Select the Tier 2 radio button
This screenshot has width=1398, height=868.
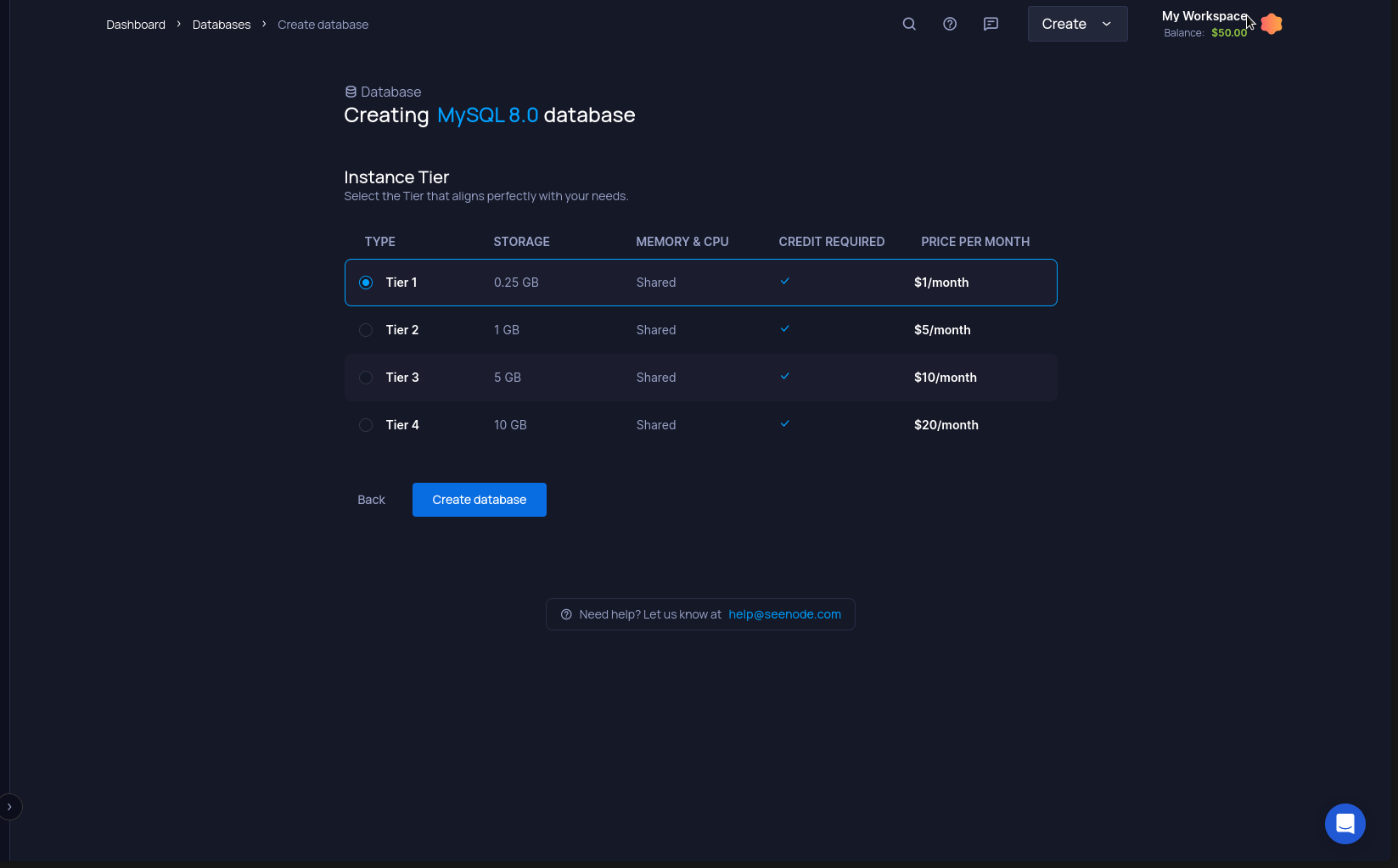(x=366, y=330)
